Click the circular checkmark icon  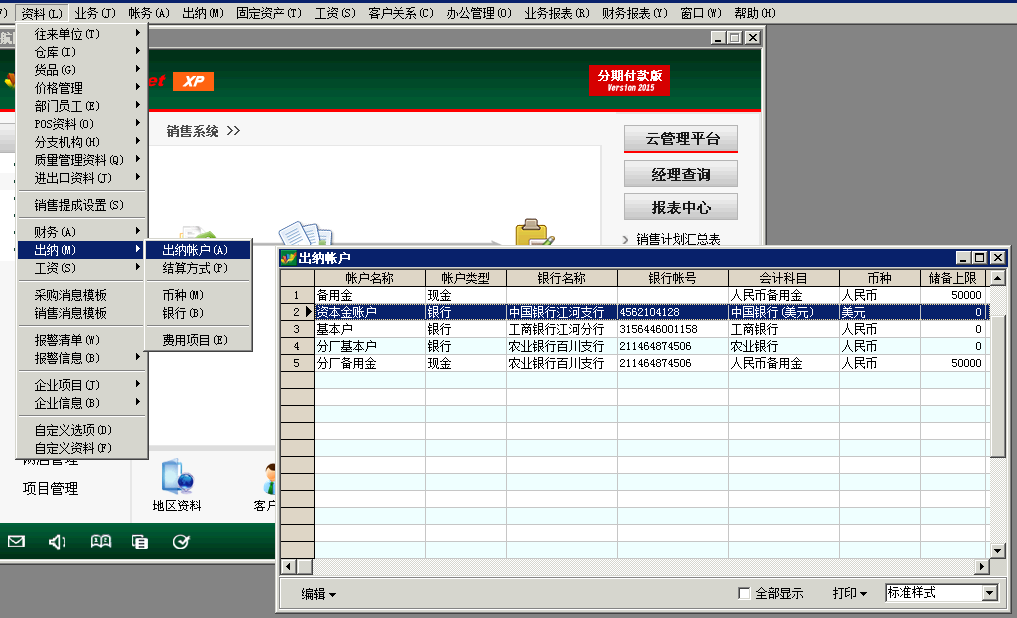(x=181, y=541)
